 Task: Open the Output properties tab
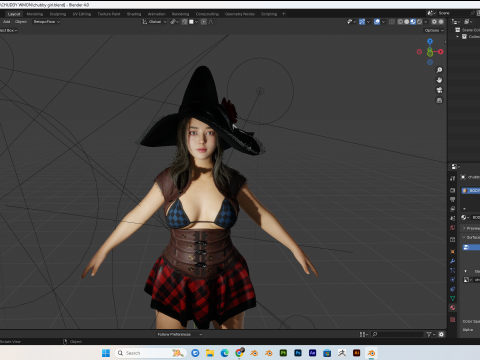point(452,199)
